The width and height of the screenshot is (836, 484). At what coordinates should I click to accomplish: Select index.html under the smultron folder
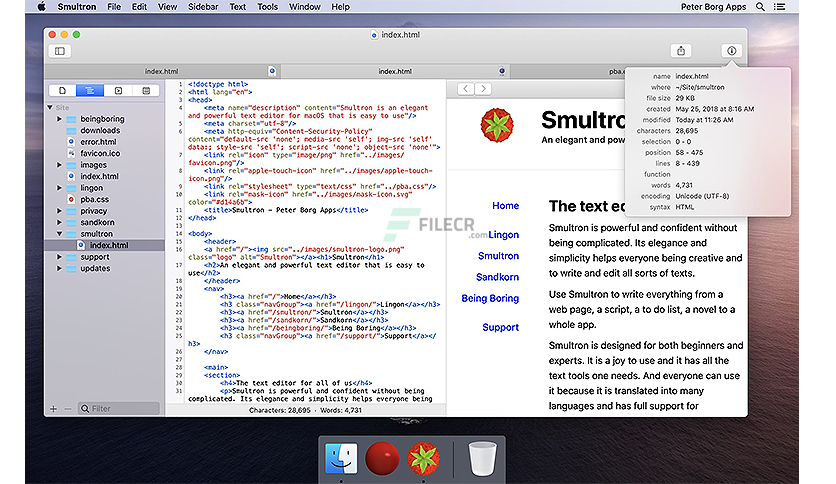point(109,245)
